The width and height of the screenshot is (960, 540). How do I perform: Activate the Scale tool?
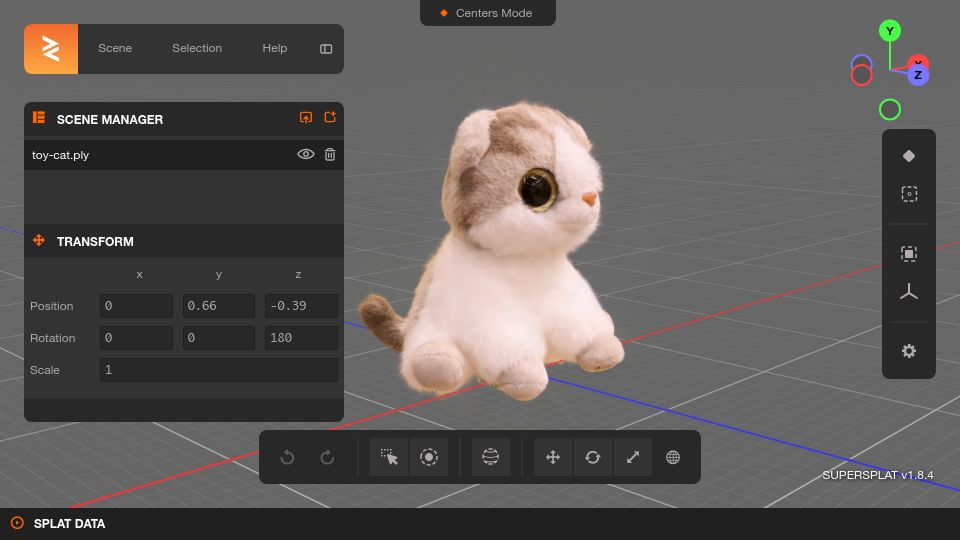pos(632,457)
